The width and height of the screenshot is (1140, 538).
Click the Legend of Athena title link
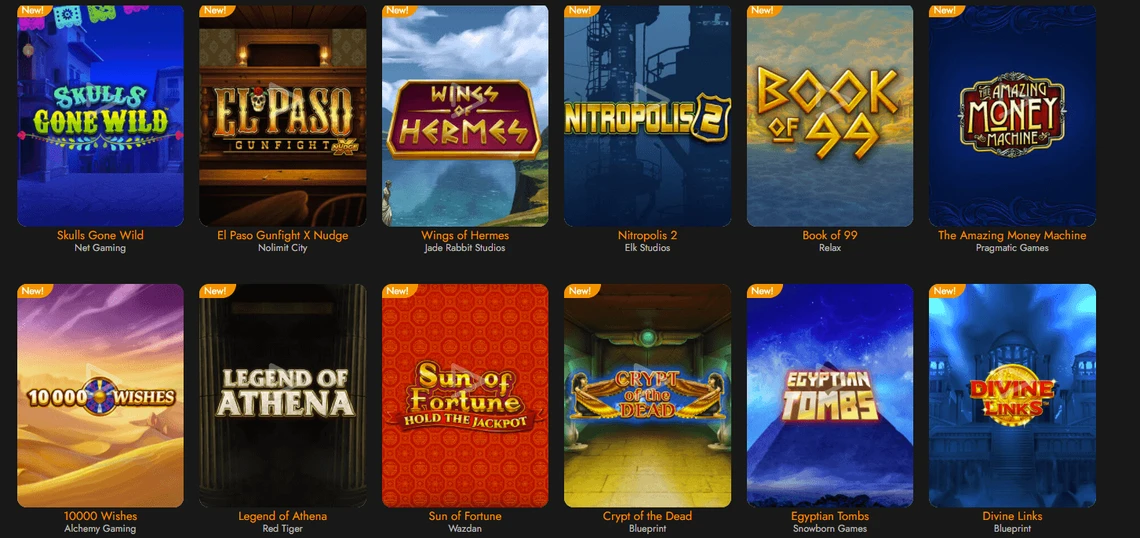283,516
